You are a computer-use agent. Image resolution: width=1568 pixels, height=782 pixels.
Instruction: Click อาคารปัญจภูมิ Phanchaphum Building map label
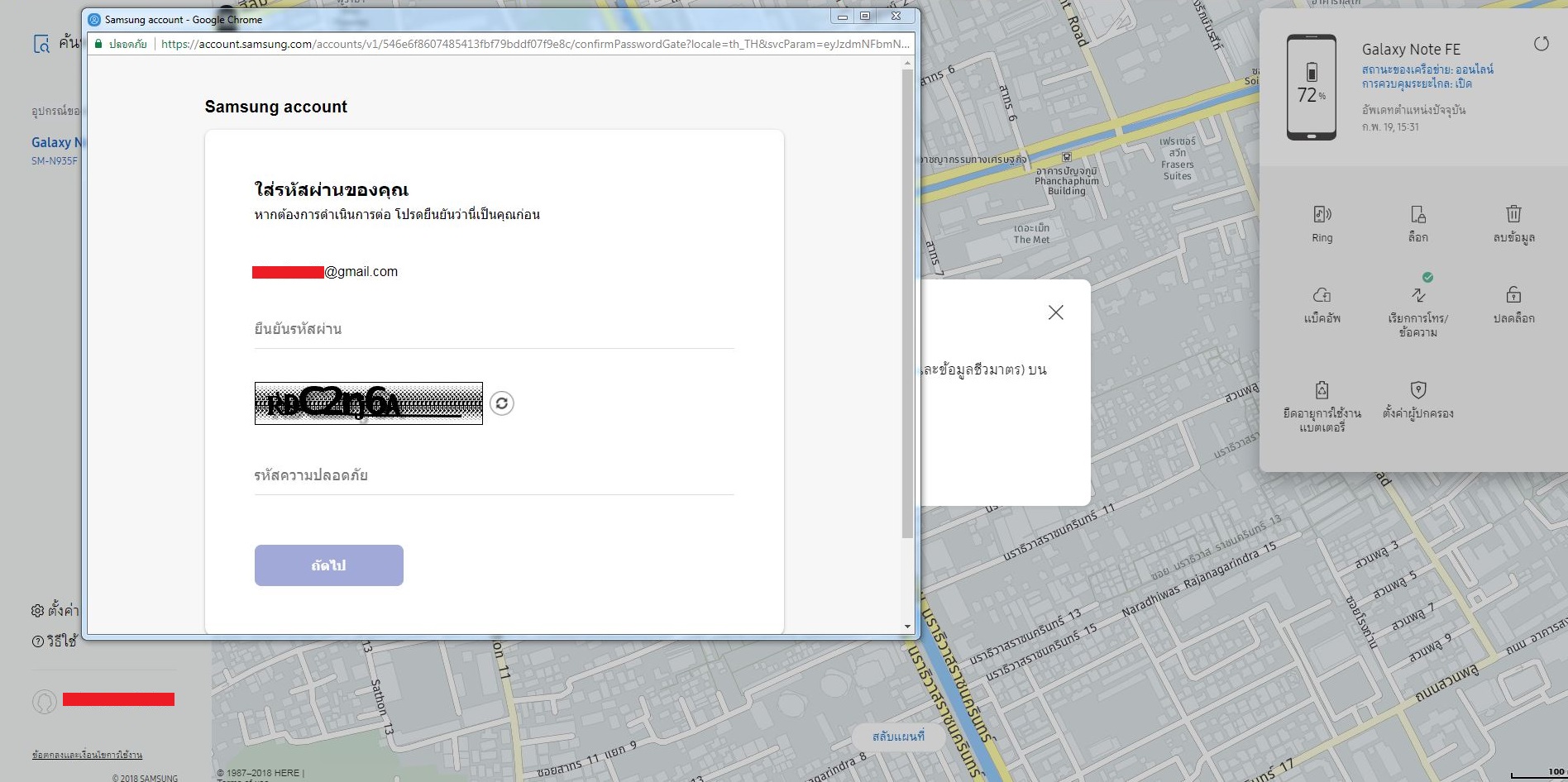coord(1067,181)
